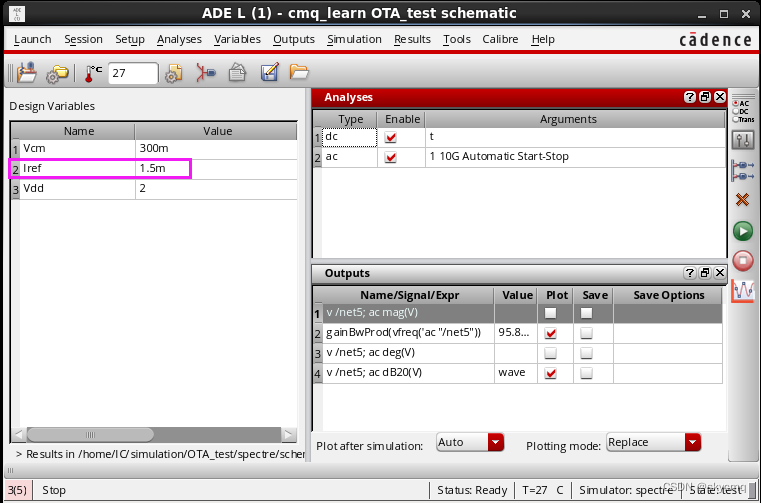This screenshot has width=761, height=503.
Task: Select the Trans radio button
Action: [x=736, y=119]
